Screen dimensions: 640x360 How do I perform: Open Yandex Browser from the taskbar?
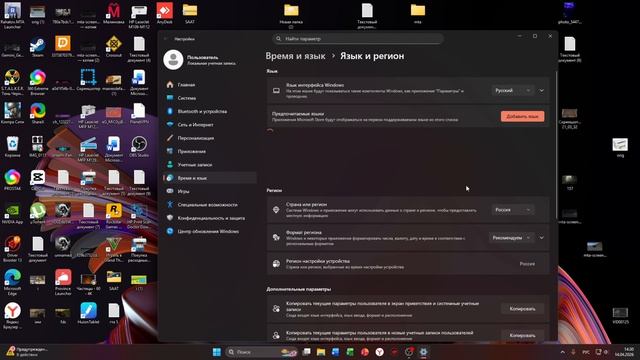[380, 352]
